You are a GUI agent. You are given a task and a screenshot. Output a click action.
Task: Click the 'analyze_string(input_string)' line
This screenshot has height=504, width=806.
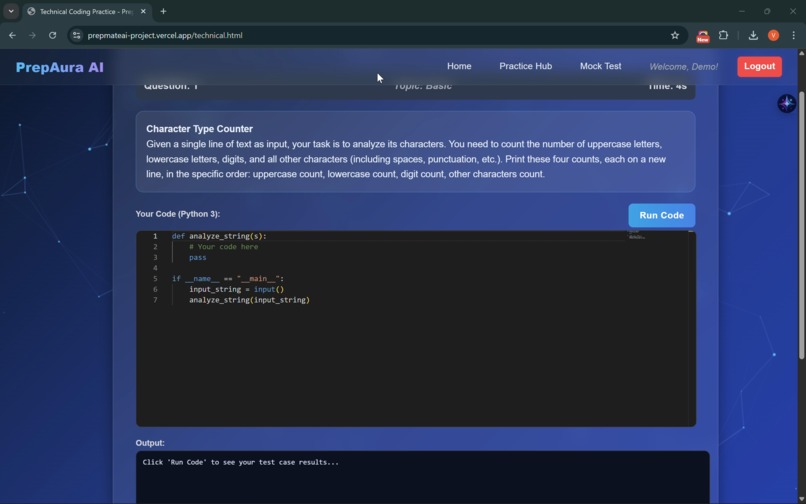point(249,300)
